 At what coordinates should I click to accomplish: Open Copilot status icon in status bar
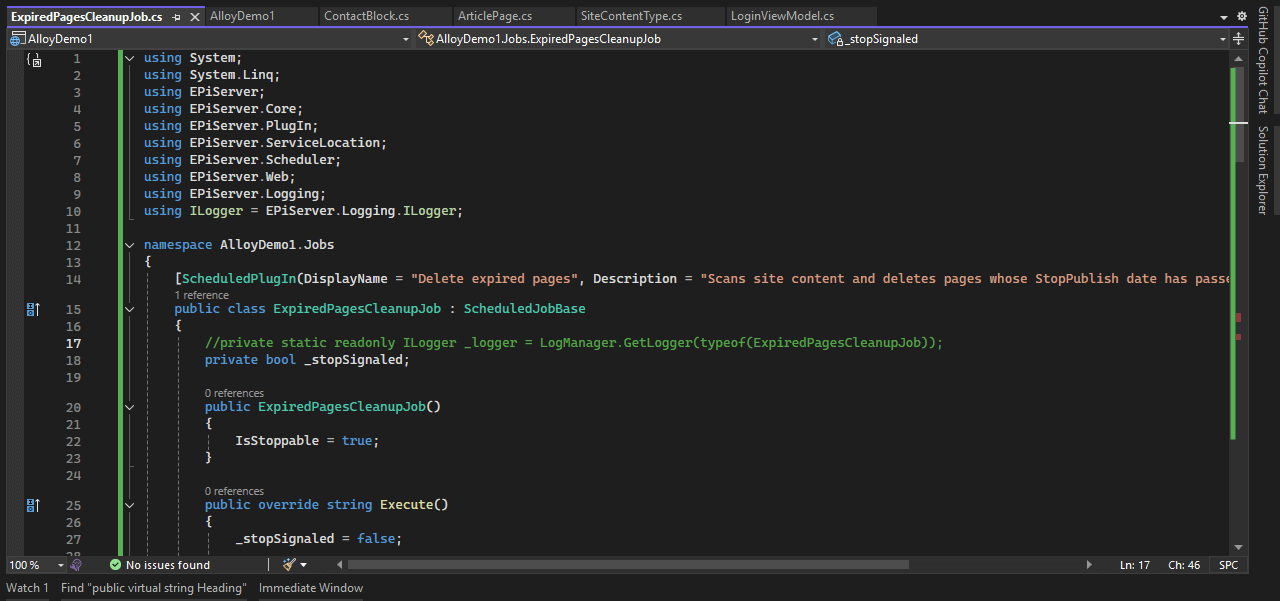pyautogui.click(x=75, y=564)
